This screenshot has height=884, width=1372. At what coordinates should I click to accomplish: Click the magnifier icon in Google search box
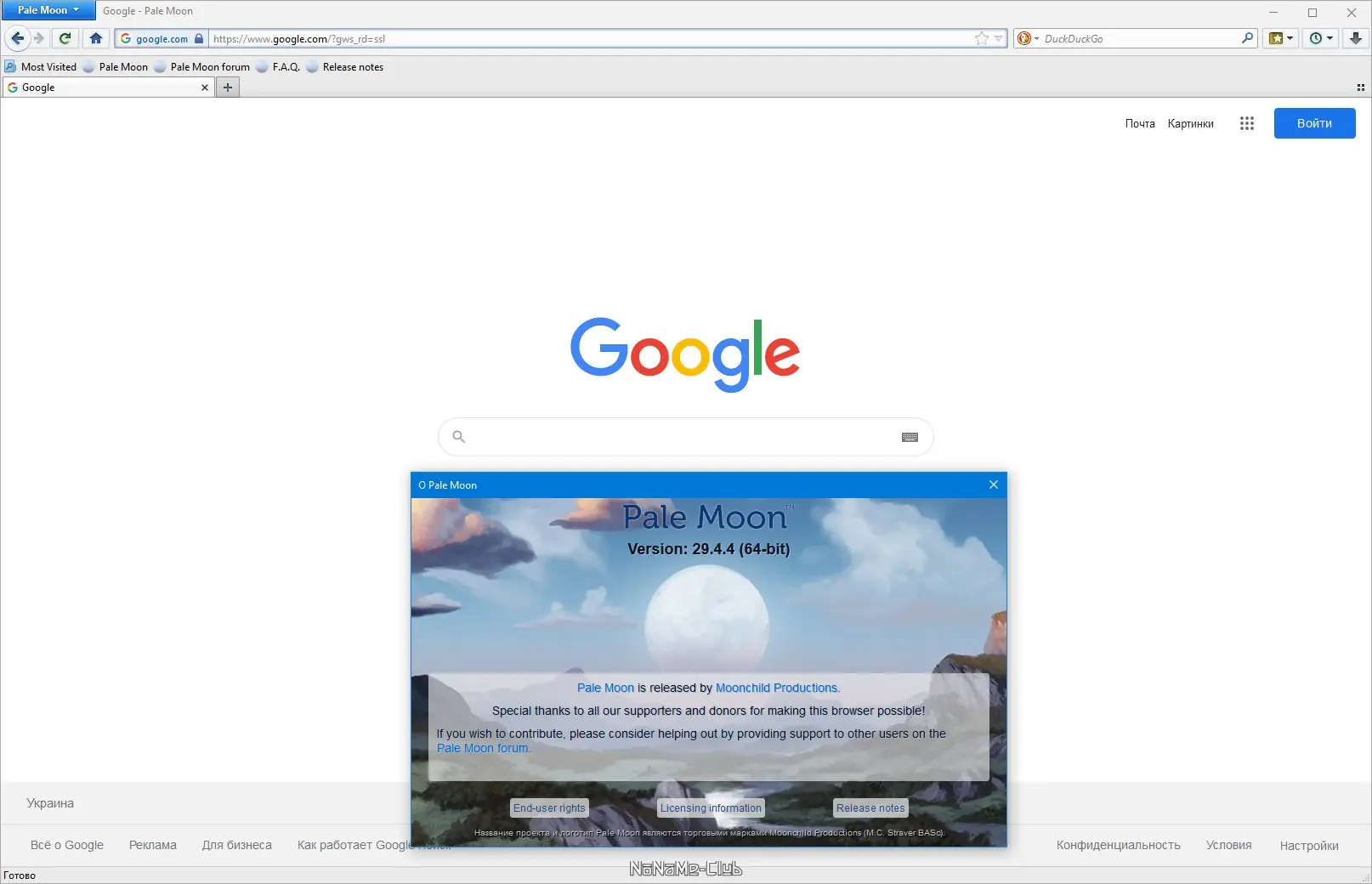point(459,437)
